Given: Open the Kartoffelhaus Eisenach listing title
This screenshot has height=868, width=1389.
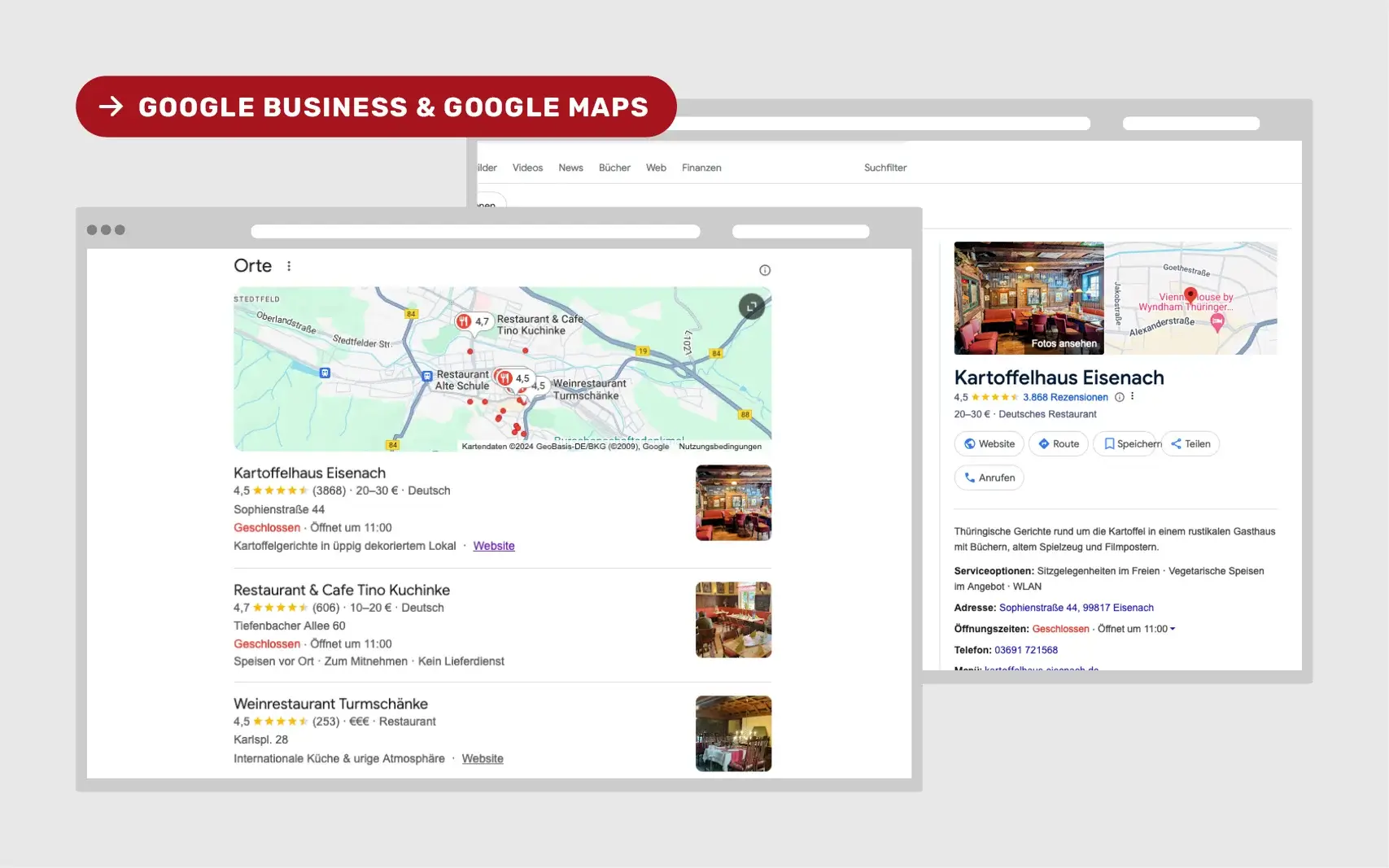Looking at the screenshot, I should tap(309, 473).
